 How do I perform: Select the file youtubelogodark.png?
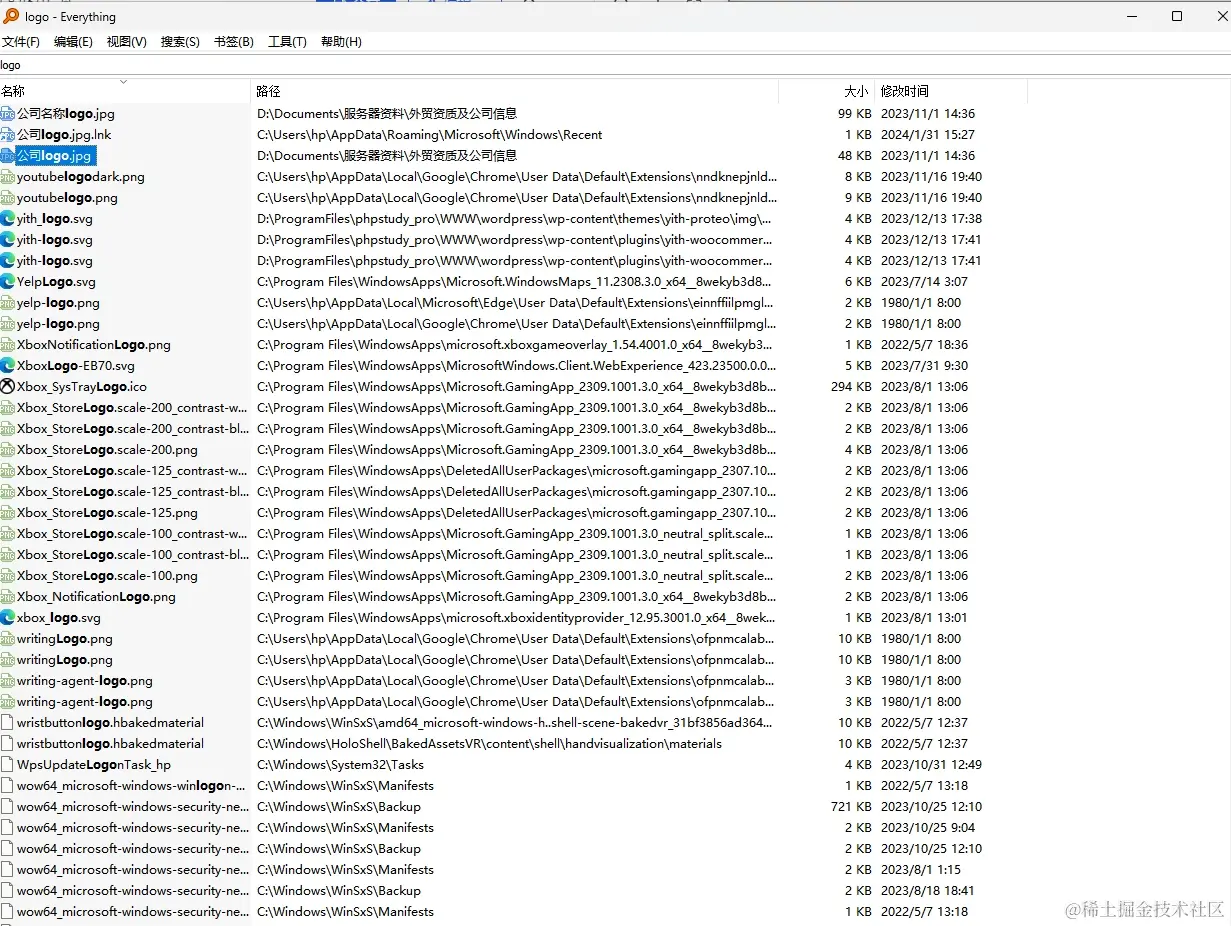pyautogui.click(x=81, y=177)
